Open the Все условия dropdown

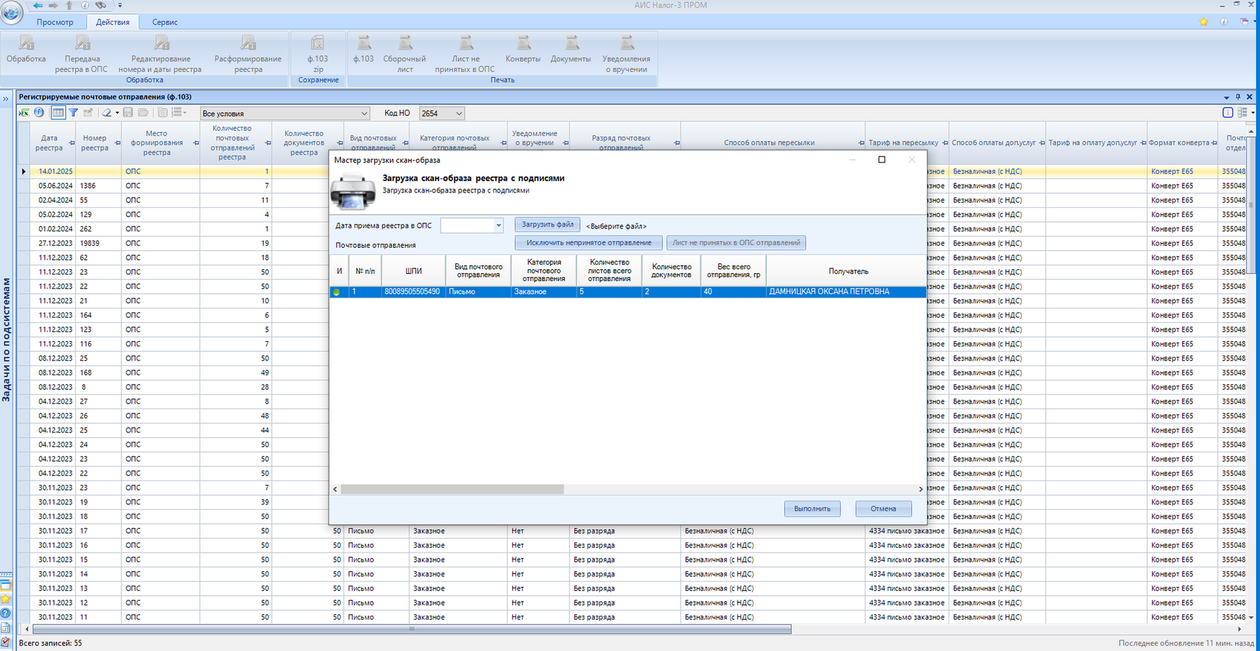pos(364,114)
